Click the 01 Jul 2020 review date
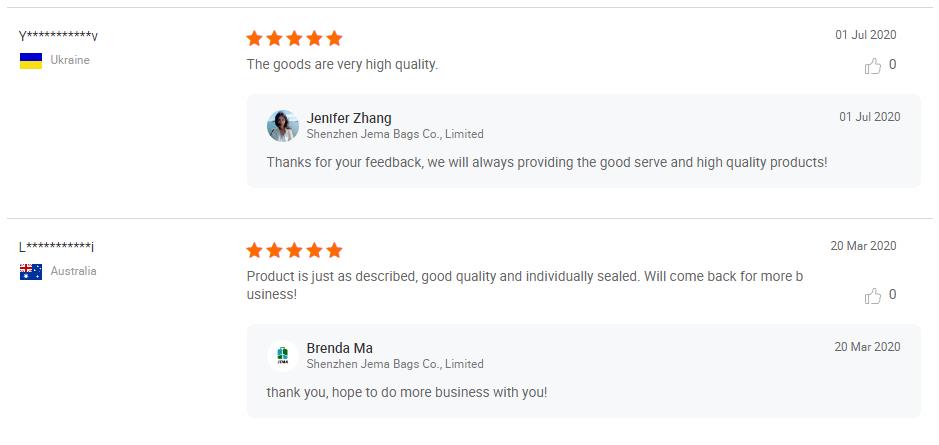 pos(865,35)
